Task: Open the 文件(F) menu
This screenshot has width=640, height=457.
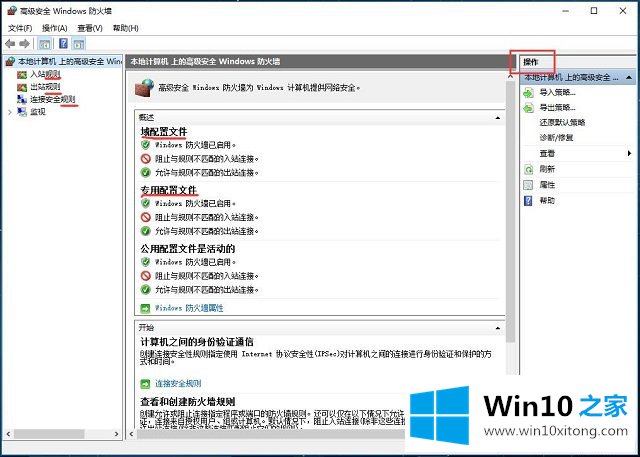Action: tap(20, 28)
